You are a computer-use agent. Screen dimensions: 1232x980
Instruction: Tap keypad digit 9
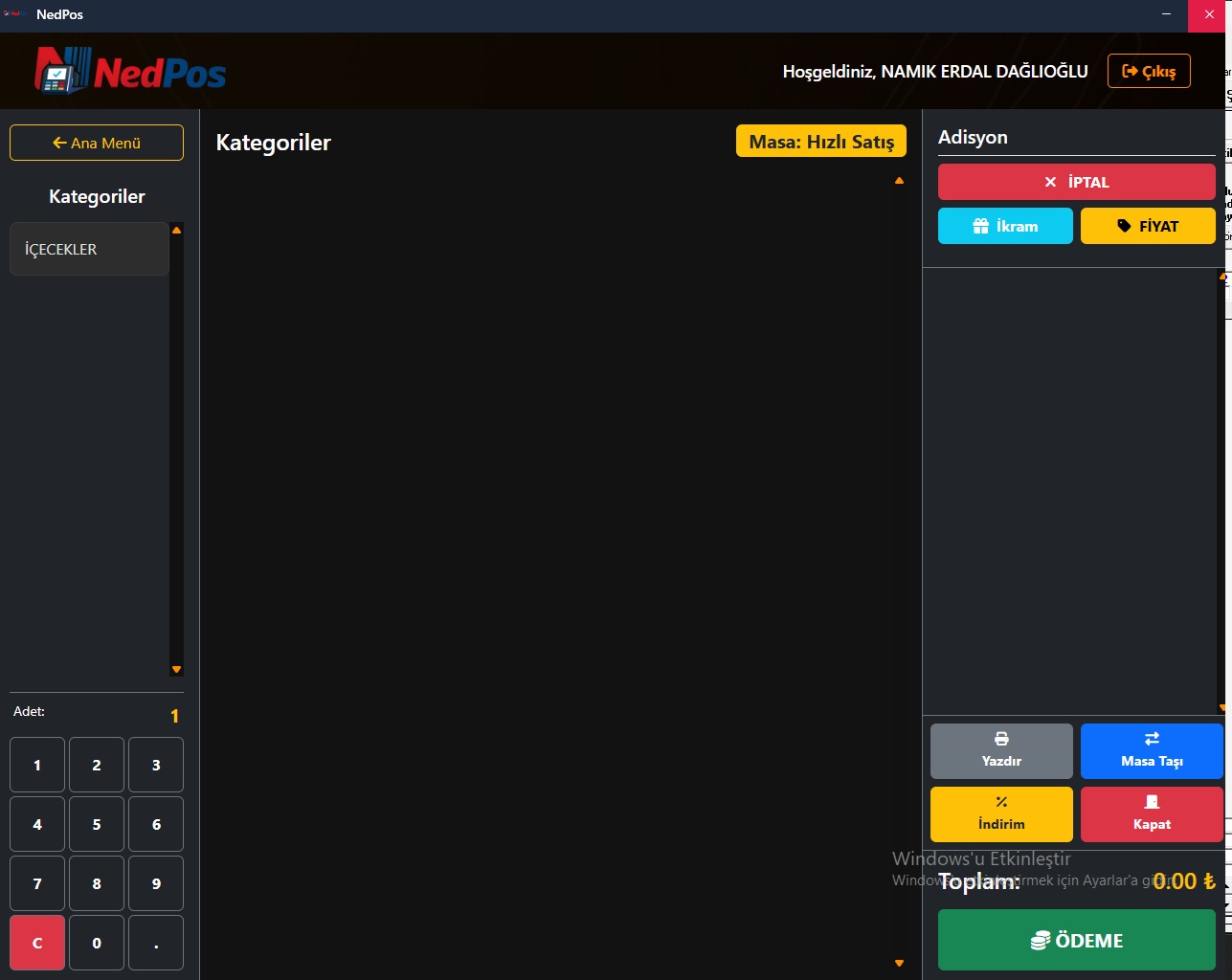pos(156,883)
